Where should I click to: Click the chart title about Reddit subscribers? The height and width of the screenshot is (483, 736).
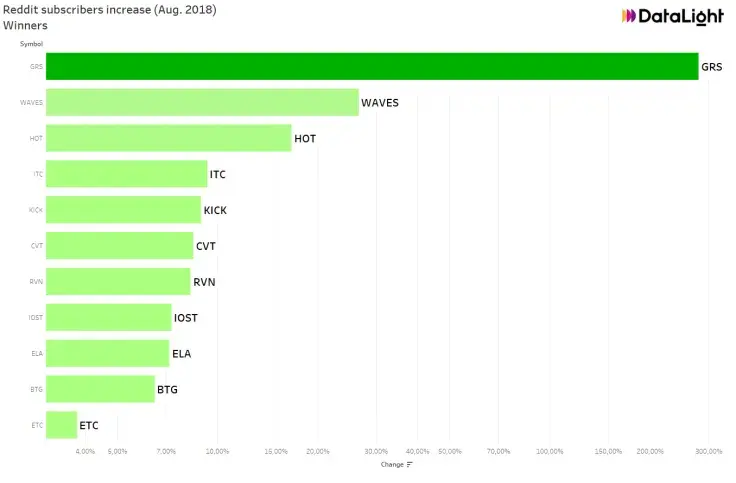pos(109,9)
